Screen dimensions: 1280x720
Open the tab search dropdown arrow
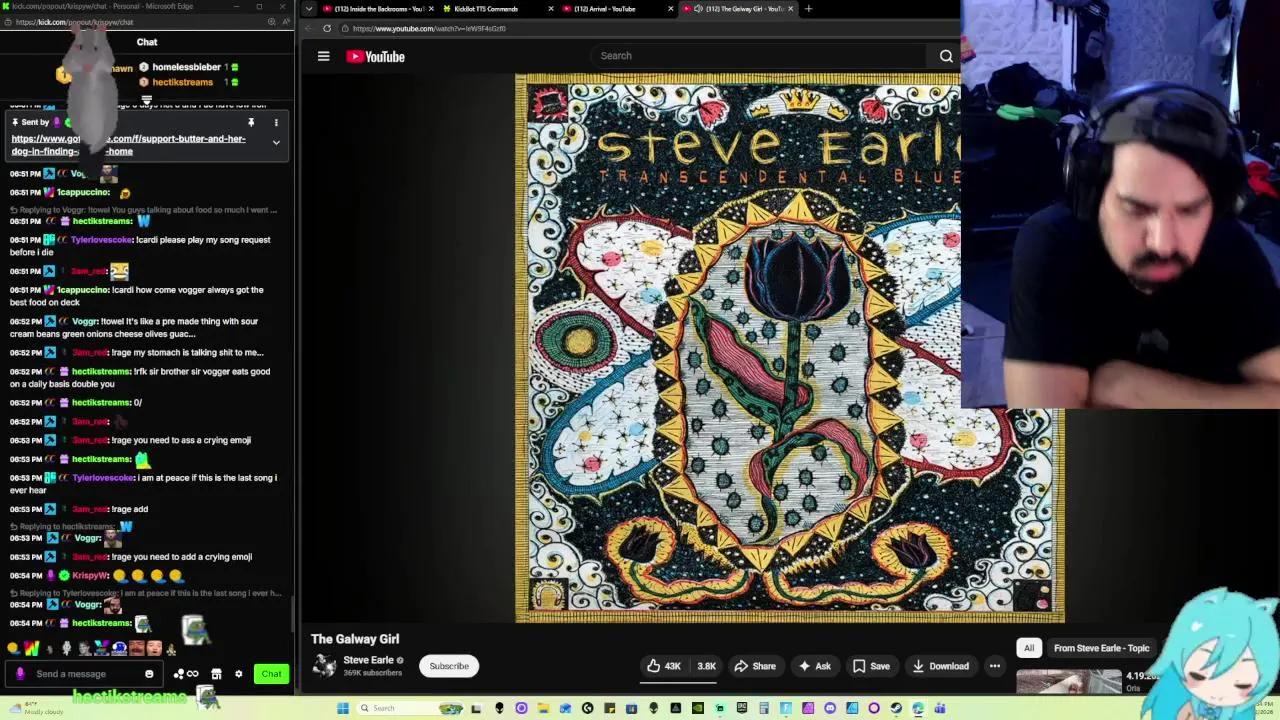[x=308, y=9]
